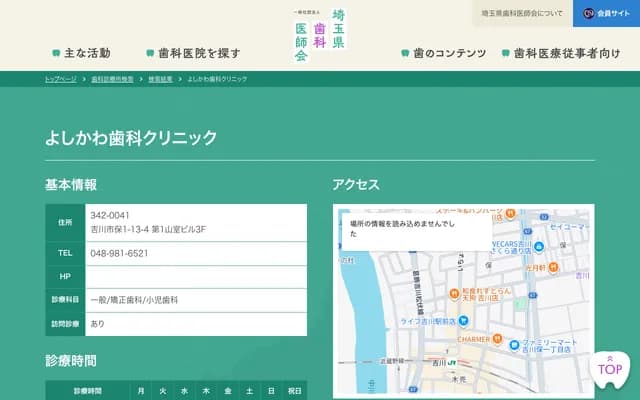Click the ファミリーマート store map marker
The width and height of the screenshot is (640, 400).
pyautogui.click(x=514, y=343)
